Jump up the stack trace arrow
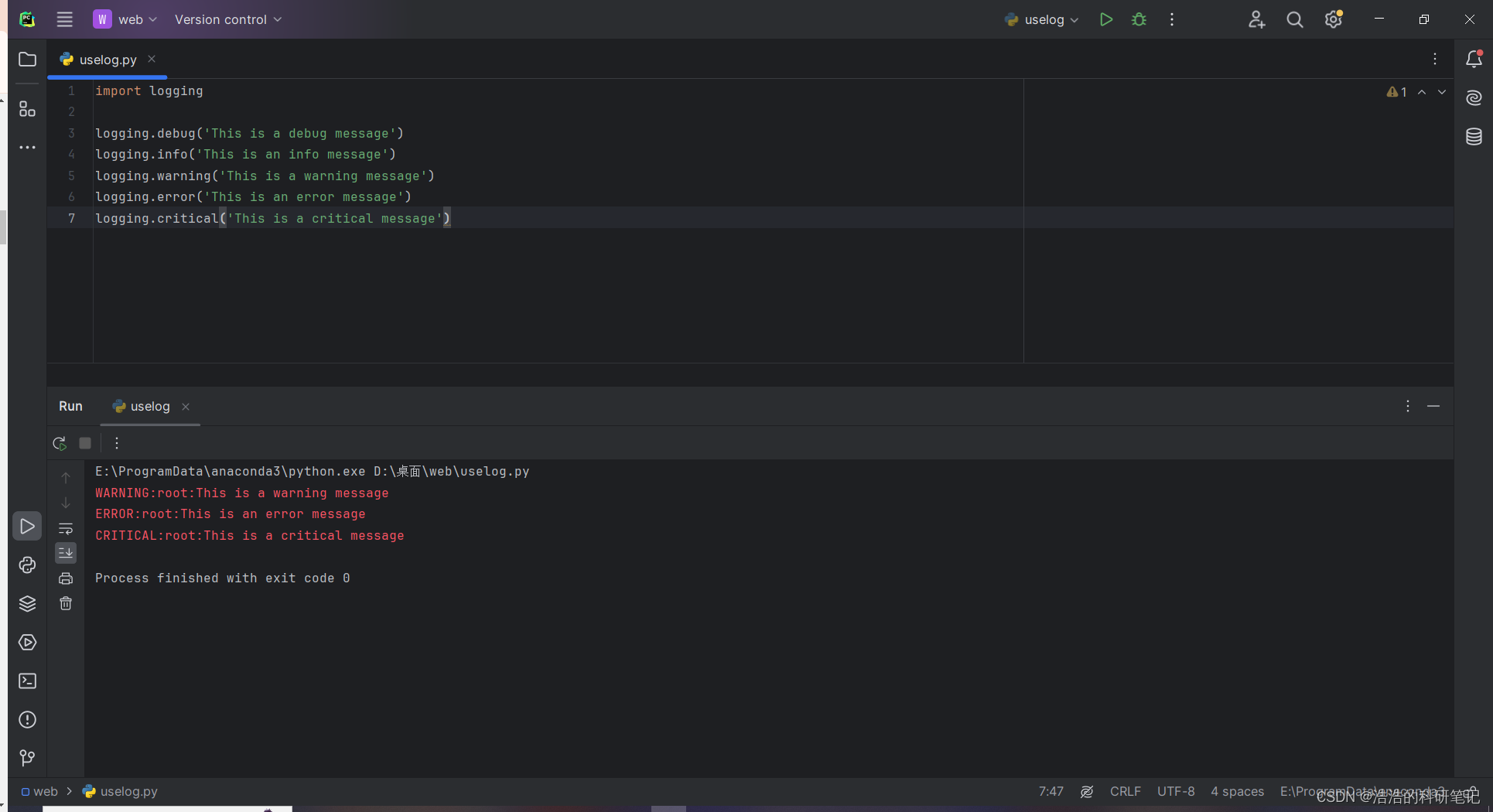 [66, 478]
